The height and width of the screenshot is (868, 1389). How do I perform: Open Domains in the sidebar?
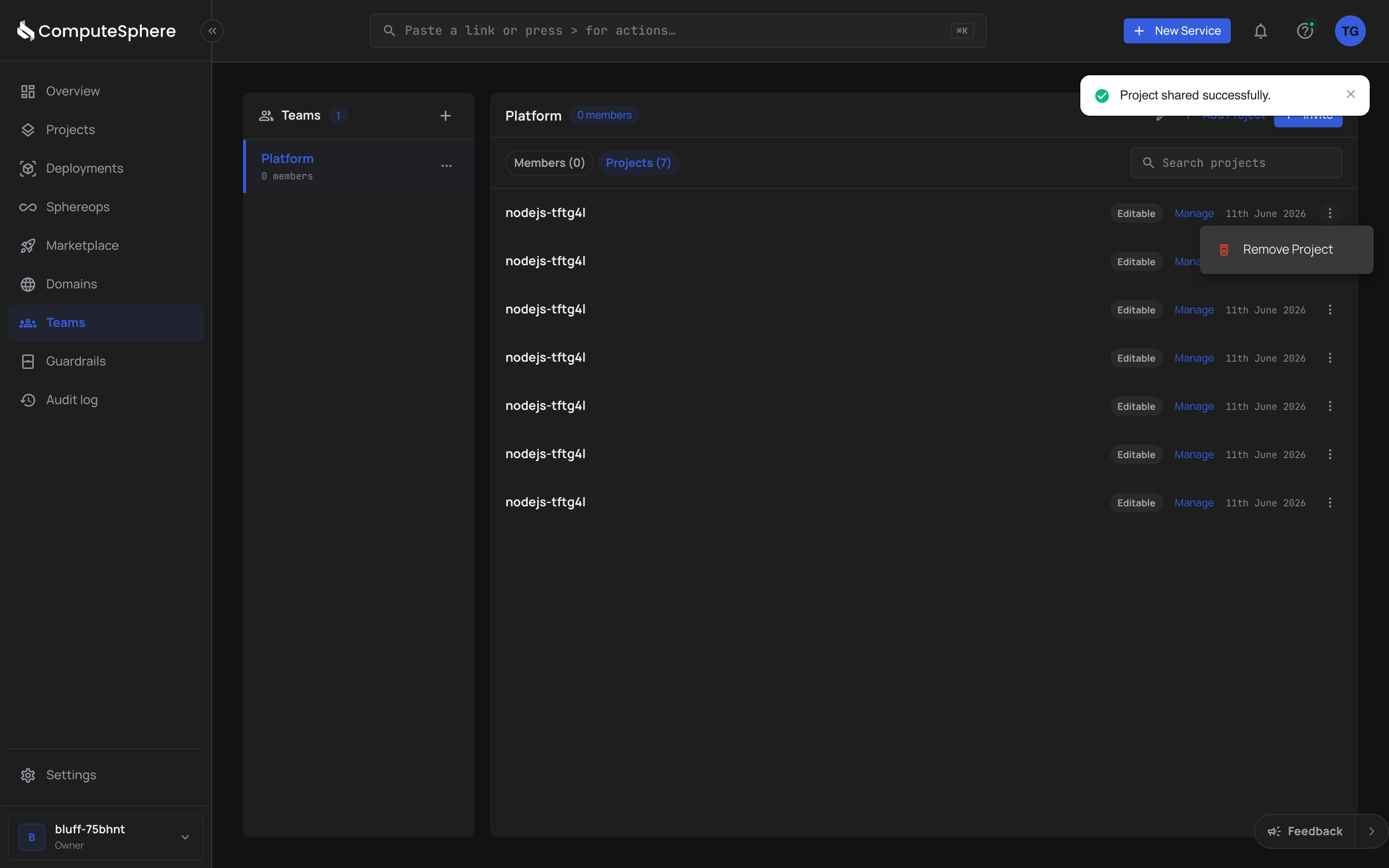(106, 284)
